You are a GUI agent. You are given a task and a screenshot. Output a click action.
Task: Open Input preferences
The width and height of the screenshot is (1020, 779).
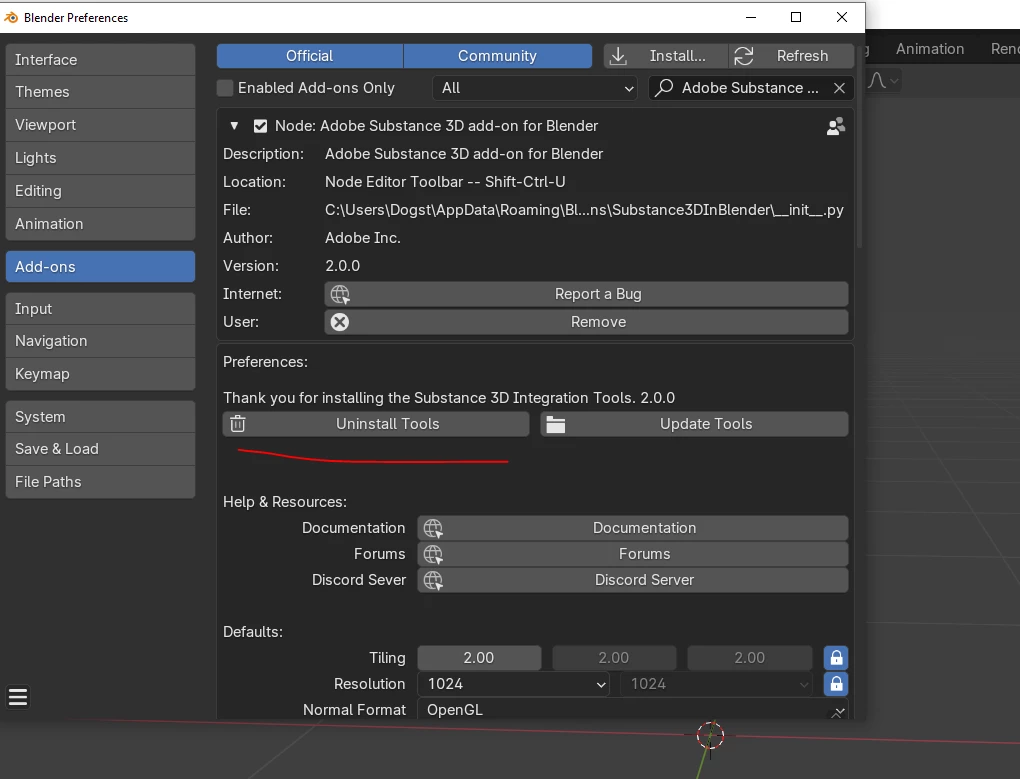point(100,309)
